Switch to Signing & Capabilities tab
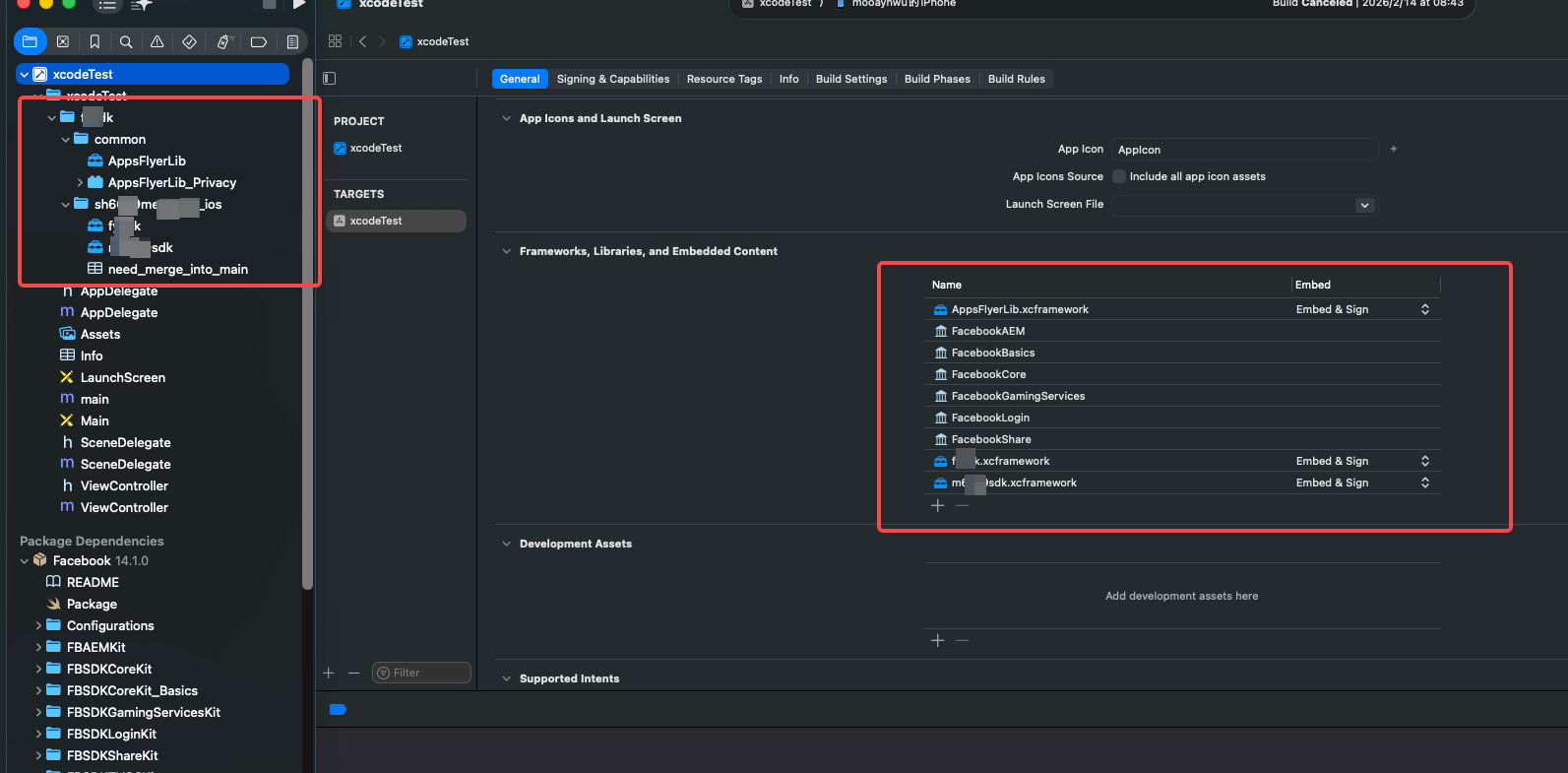This screenshot has width=1568, height=773. click(613, 79)
